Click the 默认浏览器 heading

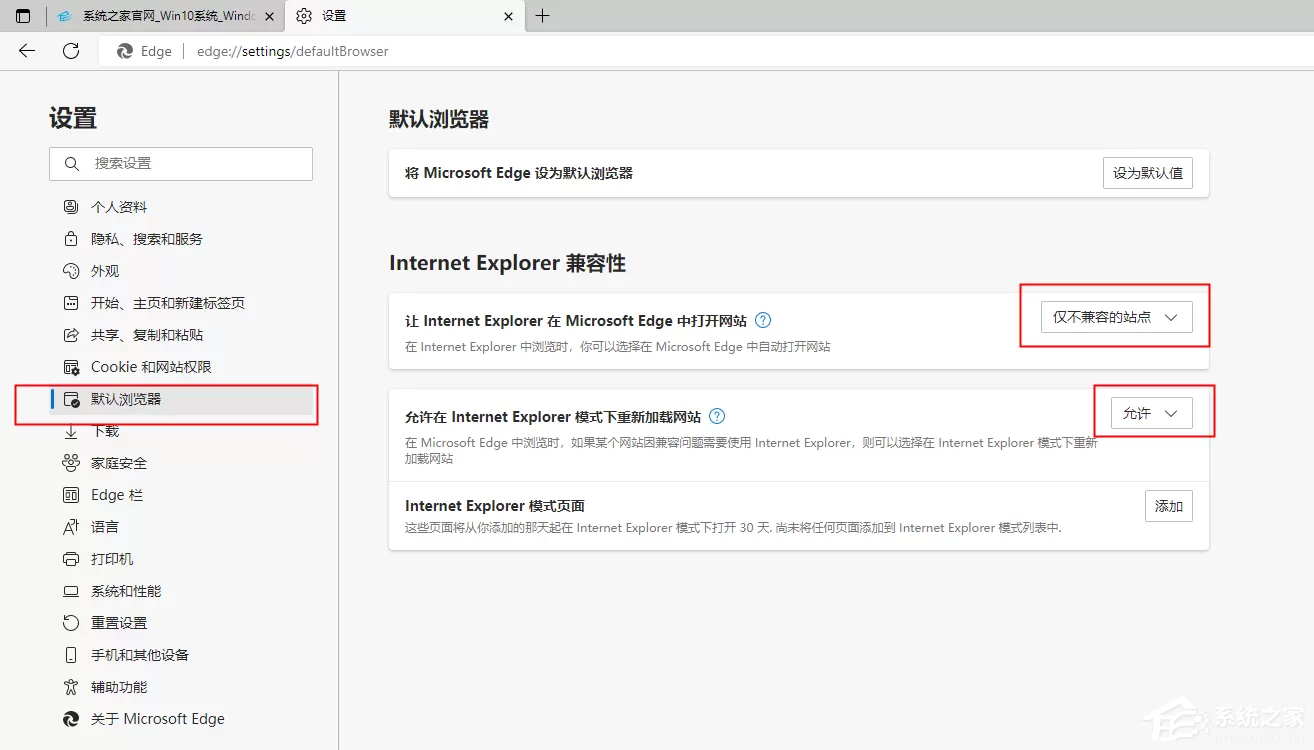coord(439,120)
